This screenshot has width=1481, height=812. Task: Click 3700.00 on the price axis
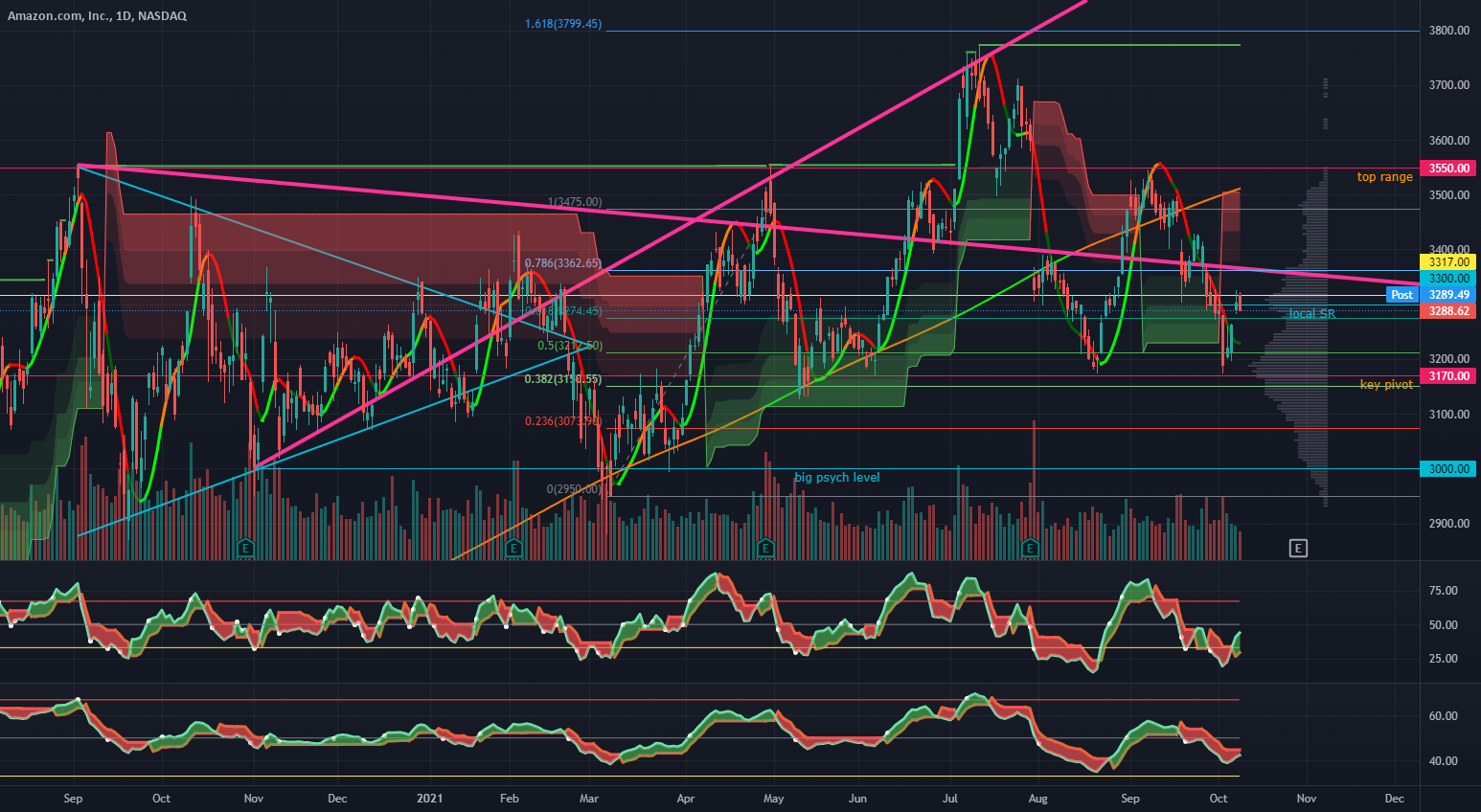[x=1448, y=85]
